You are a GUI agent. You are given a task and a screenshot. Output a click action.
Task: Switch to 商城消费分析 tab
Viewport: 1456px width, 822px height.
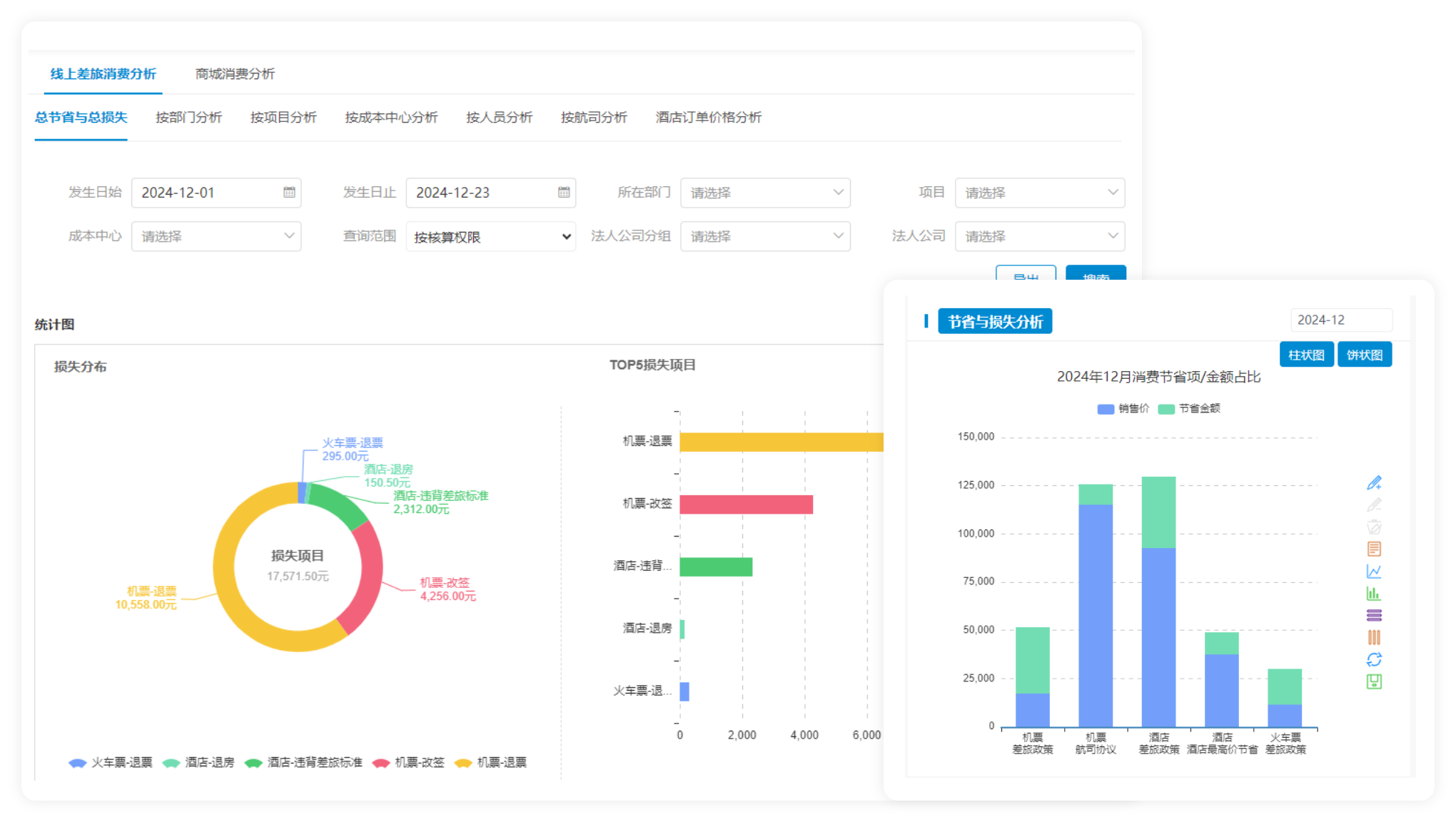[235, 74]
